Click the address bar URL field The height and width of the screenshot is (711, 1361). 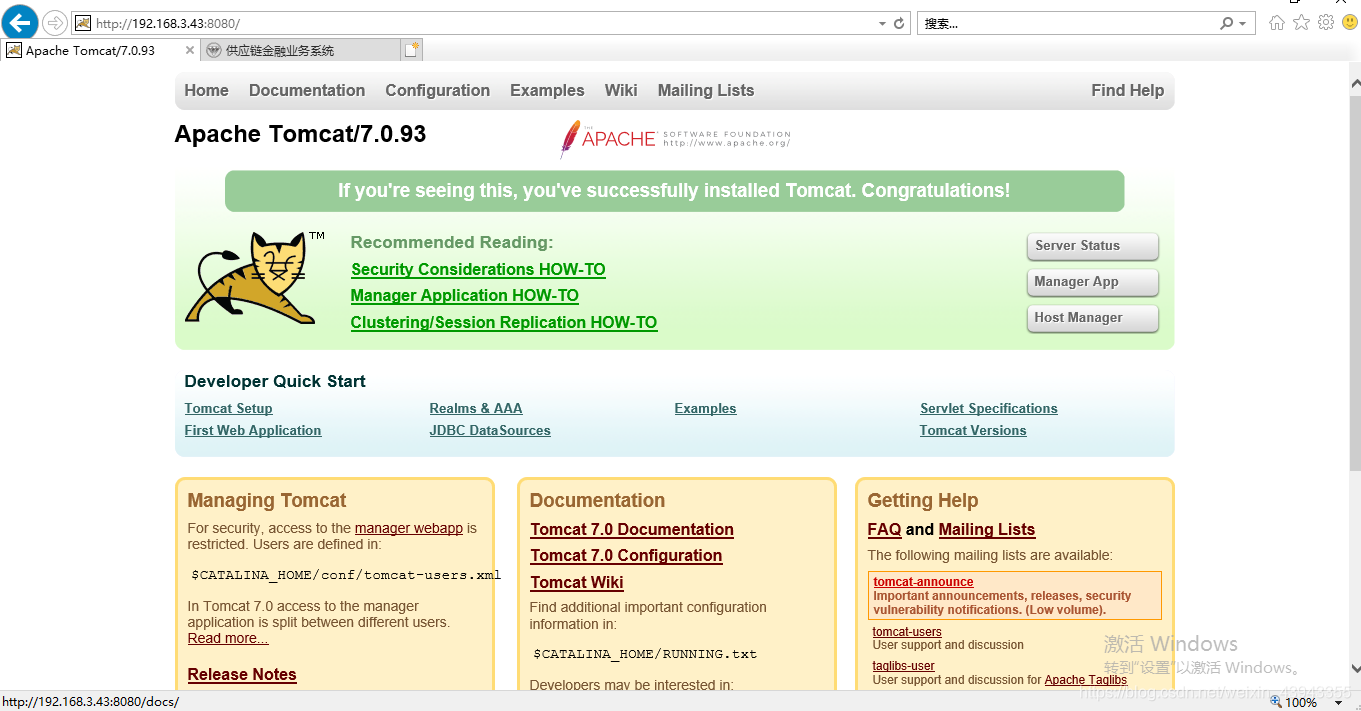pyautogui.click(x=480, y=23)
